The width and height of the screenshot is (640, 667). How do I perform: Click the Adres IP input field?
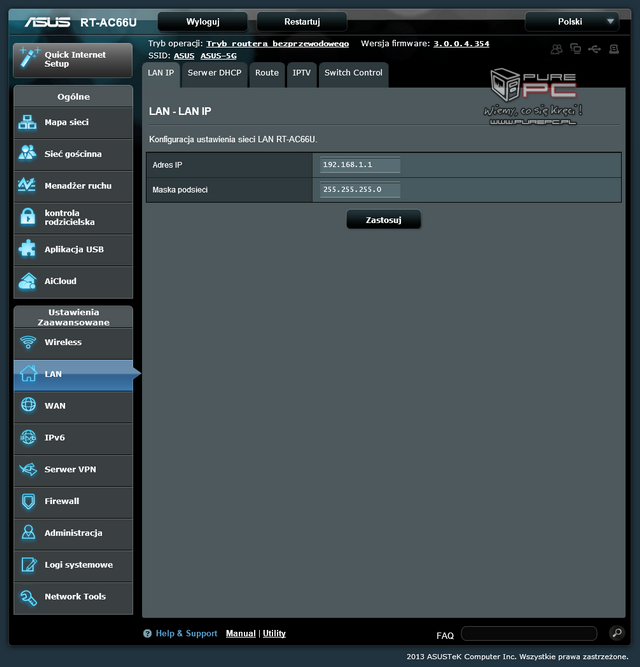click(x=360, y=165)
